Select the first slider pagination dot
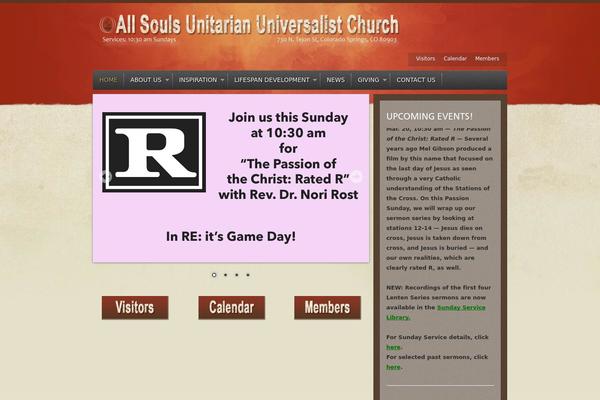The height and width of the screenshot is (400, 600). [214, 275]
